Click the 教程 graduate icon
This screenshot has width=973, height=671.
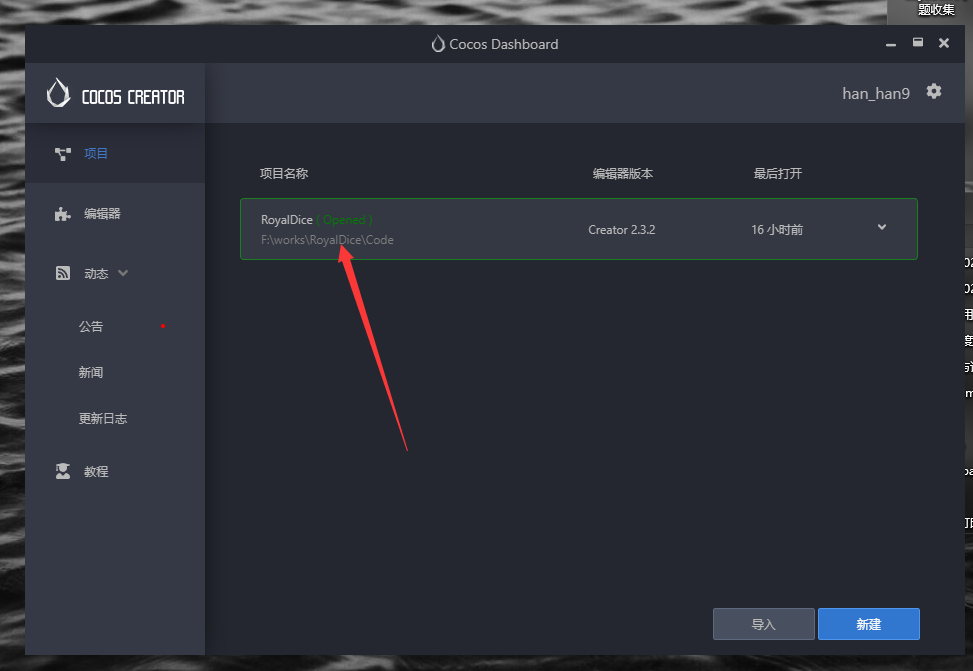tap(63, 472)
